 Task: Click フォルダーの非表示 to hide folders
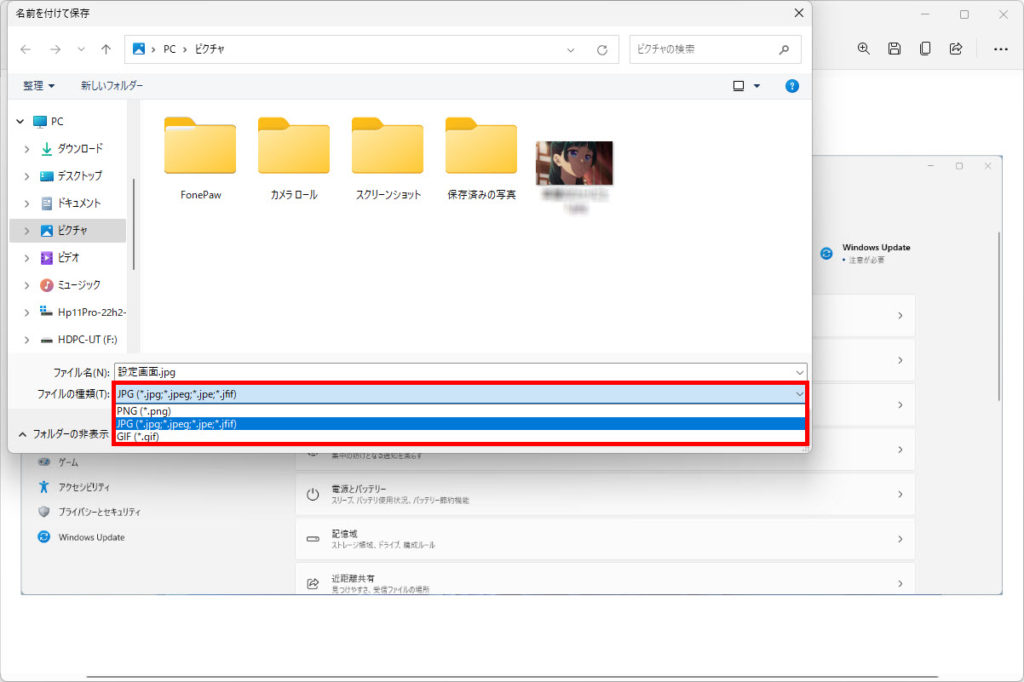(64, 434)
